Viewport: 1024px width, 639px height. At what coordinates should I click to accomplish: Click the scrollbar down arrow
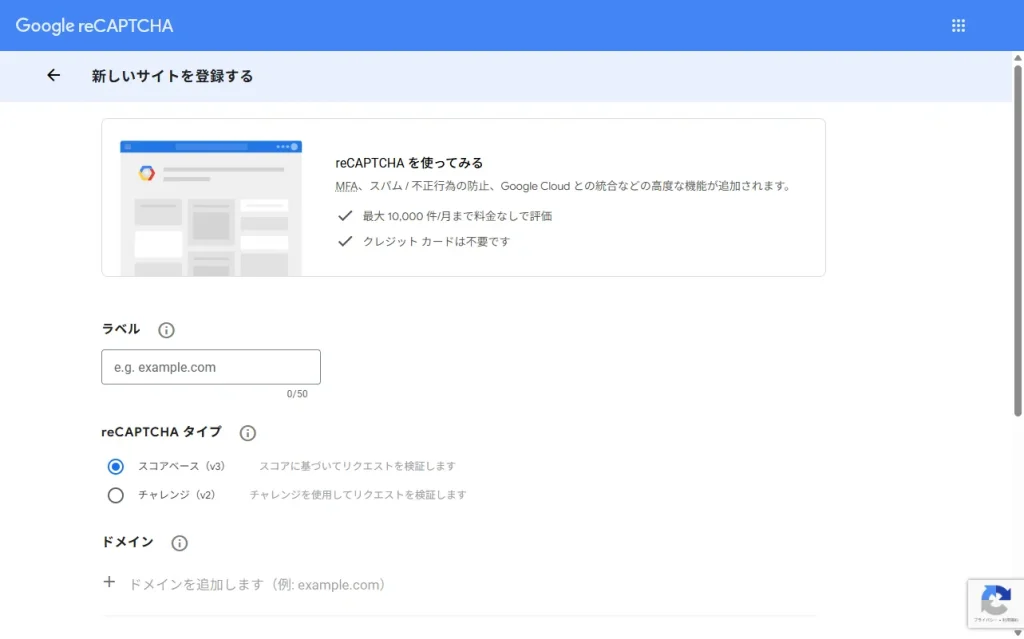click(x=1017, y=632)
